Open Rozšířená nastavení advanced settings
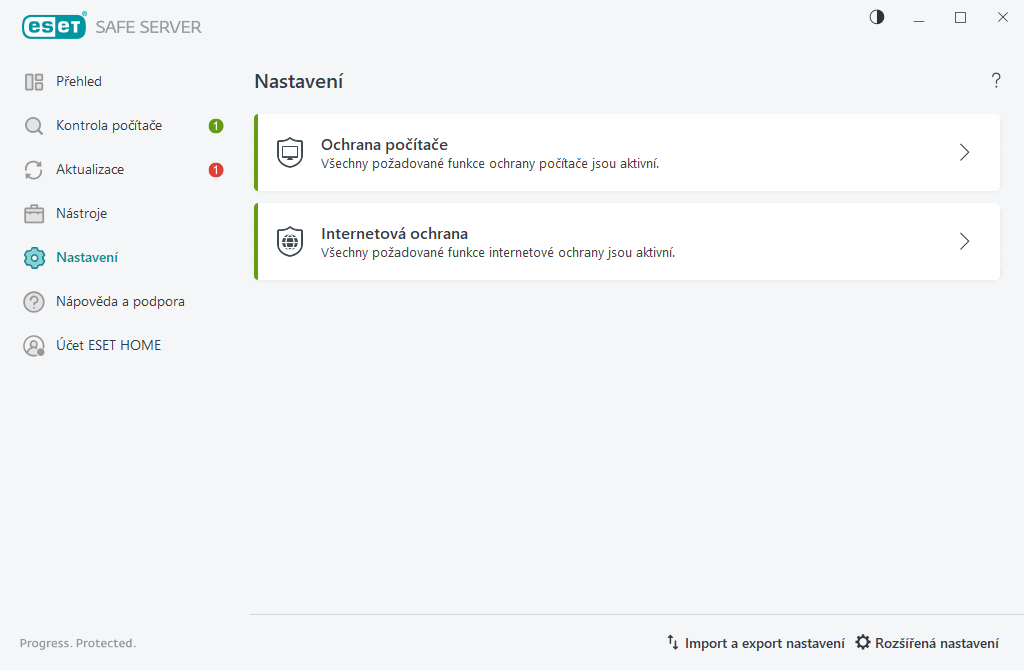 point(927,643)
